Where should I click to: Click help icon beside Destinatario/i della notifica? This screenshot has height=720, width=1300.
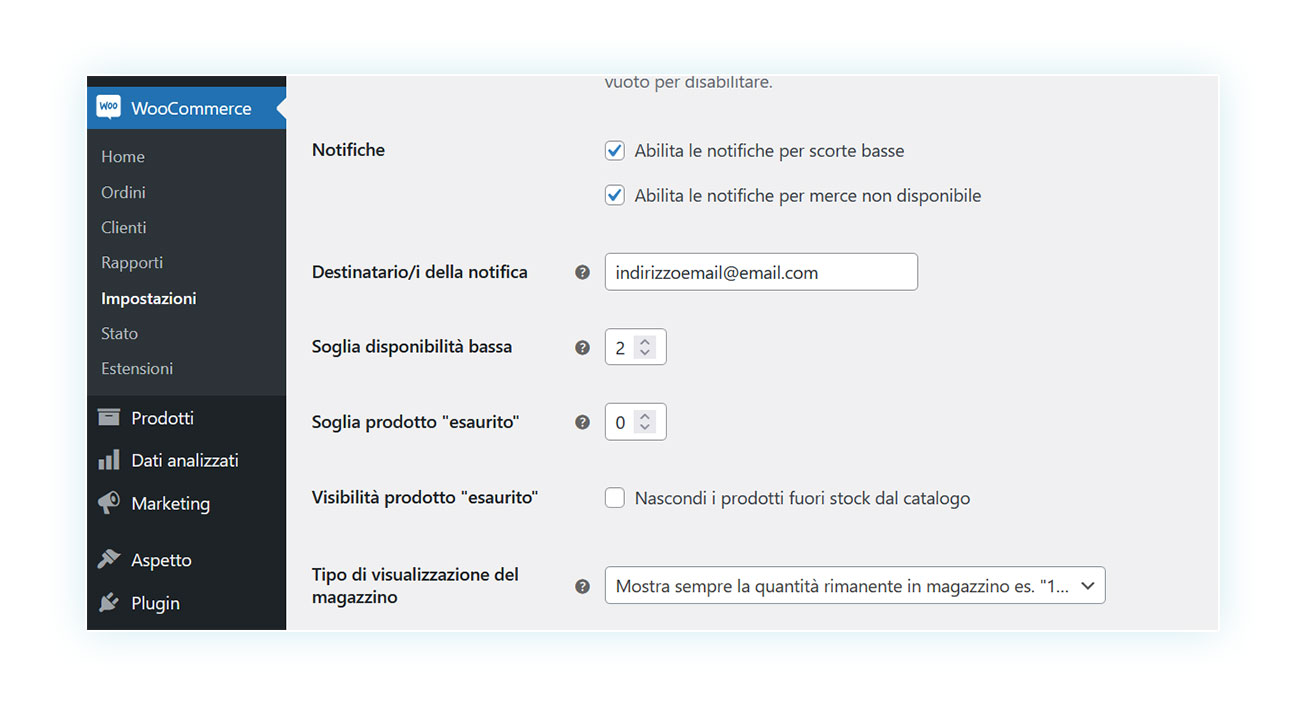point(582,272)
